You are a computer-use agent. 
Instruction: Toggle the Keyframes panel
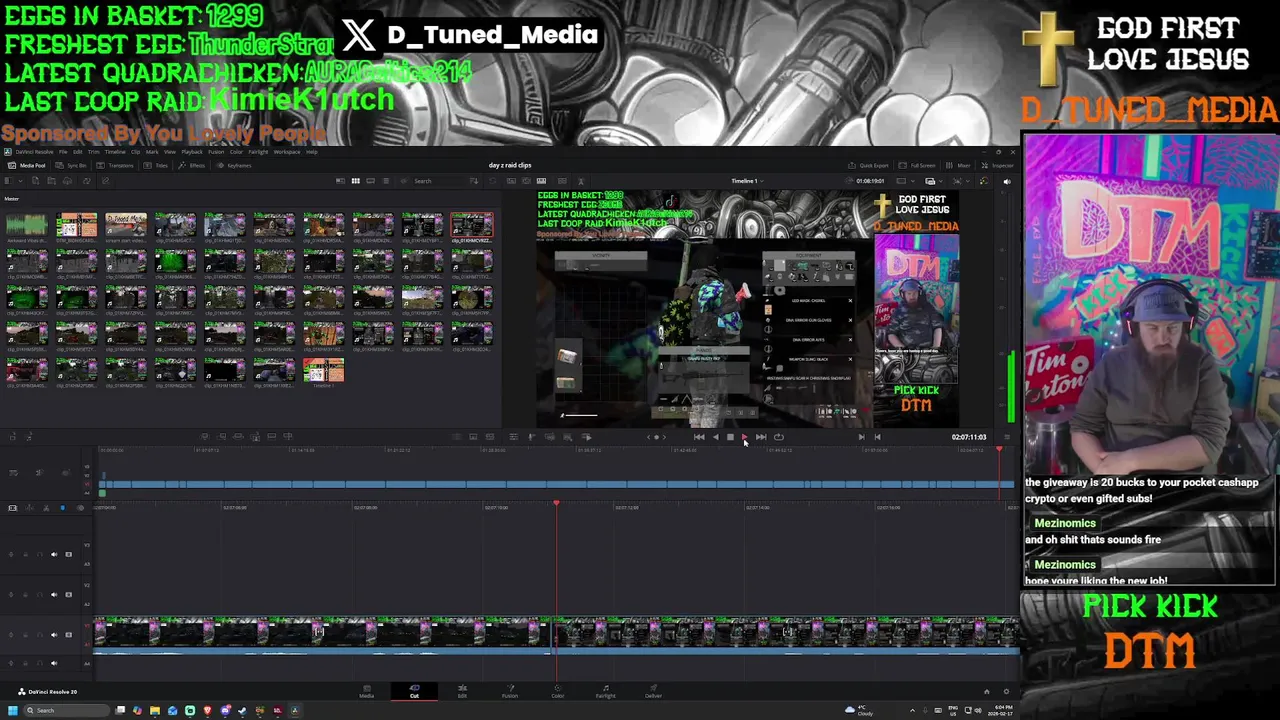234,165
